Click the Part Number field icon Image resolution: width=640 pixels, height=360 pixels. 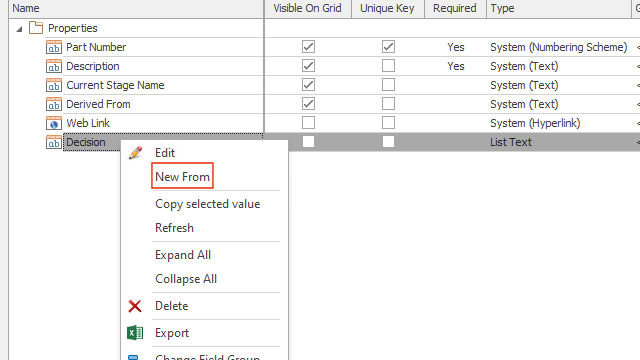click(x=53, y=47)
